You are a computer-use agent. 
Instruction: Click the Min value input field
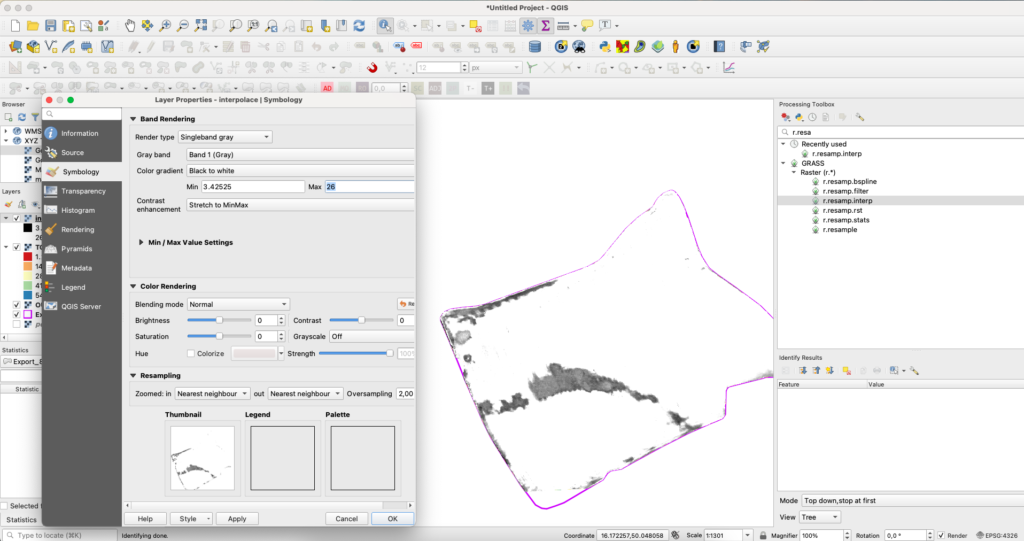[251, 187]
